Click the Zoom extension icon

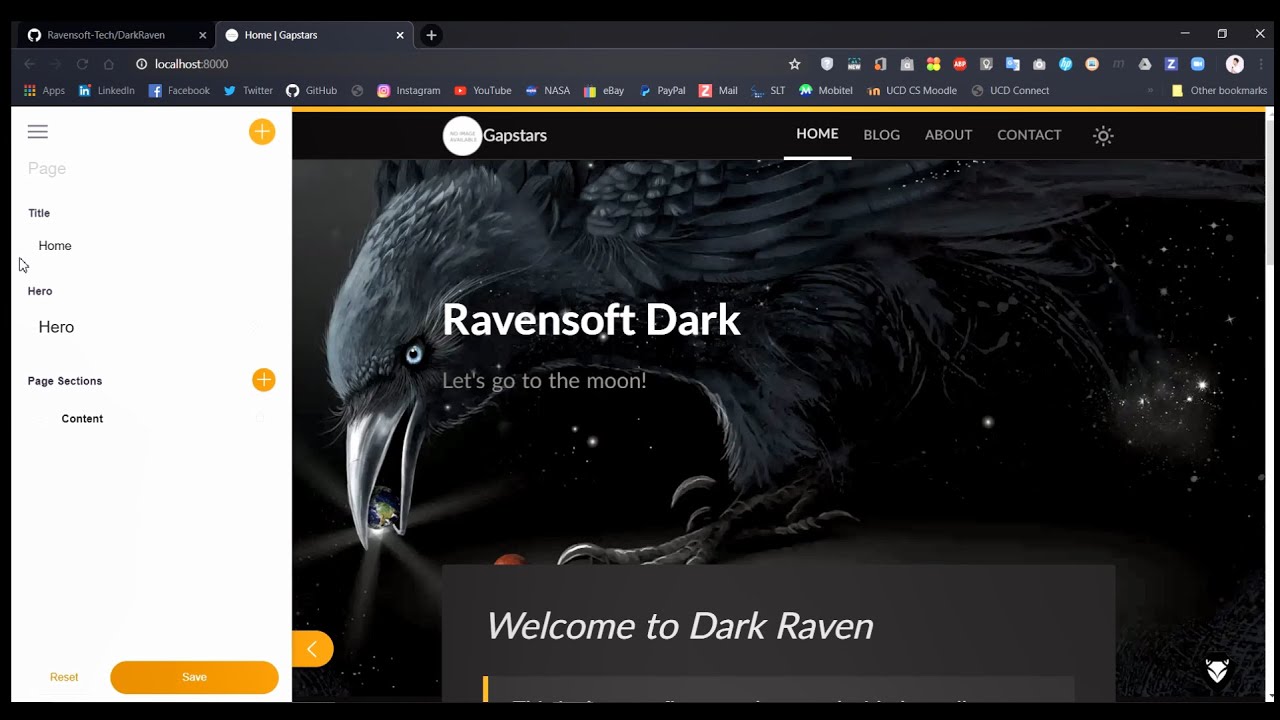pos(1197,64)
